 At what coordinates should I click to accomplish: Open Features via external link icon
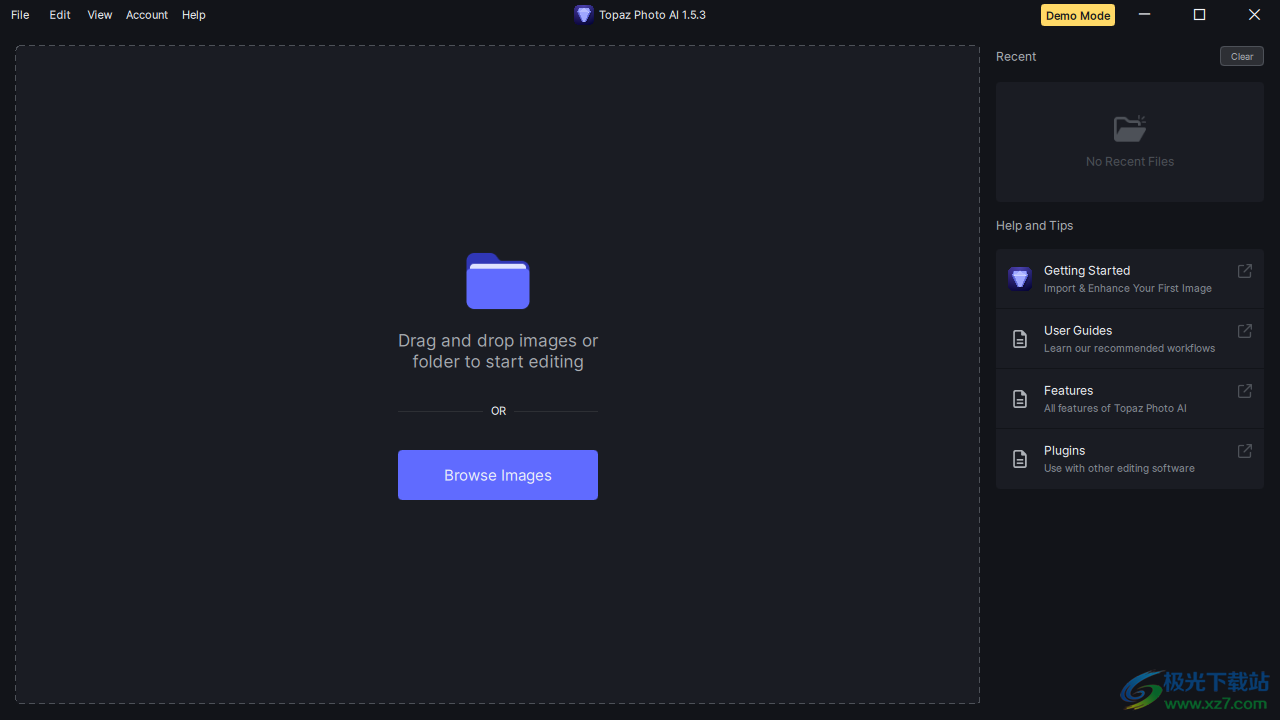click(1245, 391)
